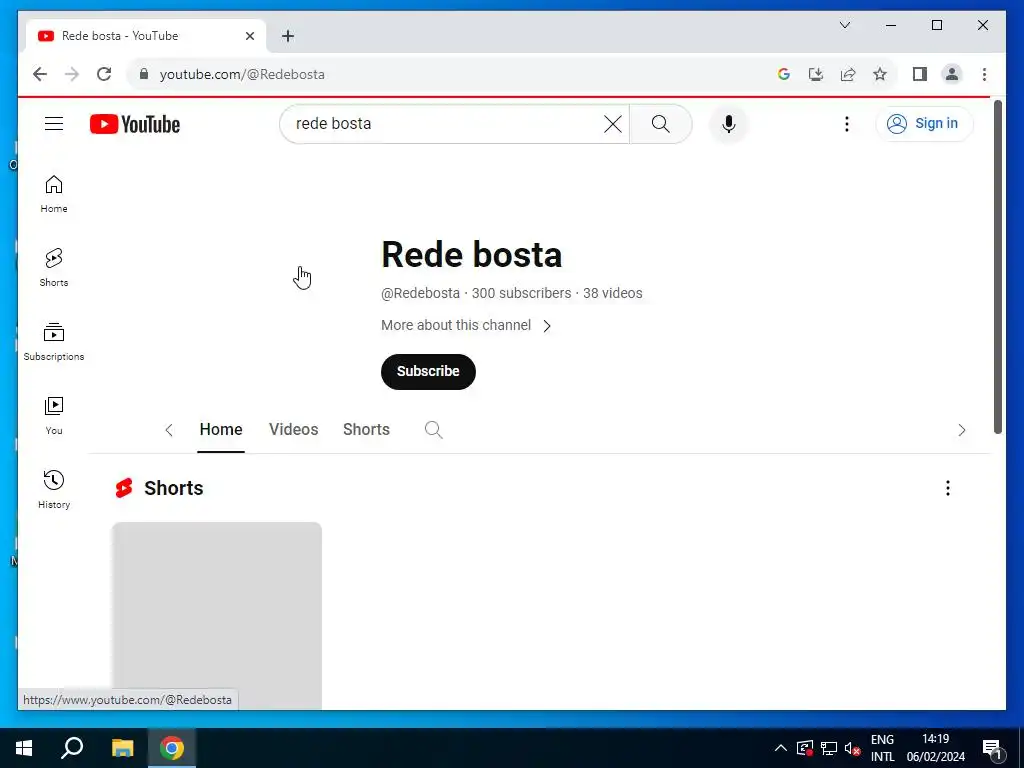This screenshot has width=1024, height=768.
Task: Click the Chrome icon in the taskbar
Action: click(172, 748)
